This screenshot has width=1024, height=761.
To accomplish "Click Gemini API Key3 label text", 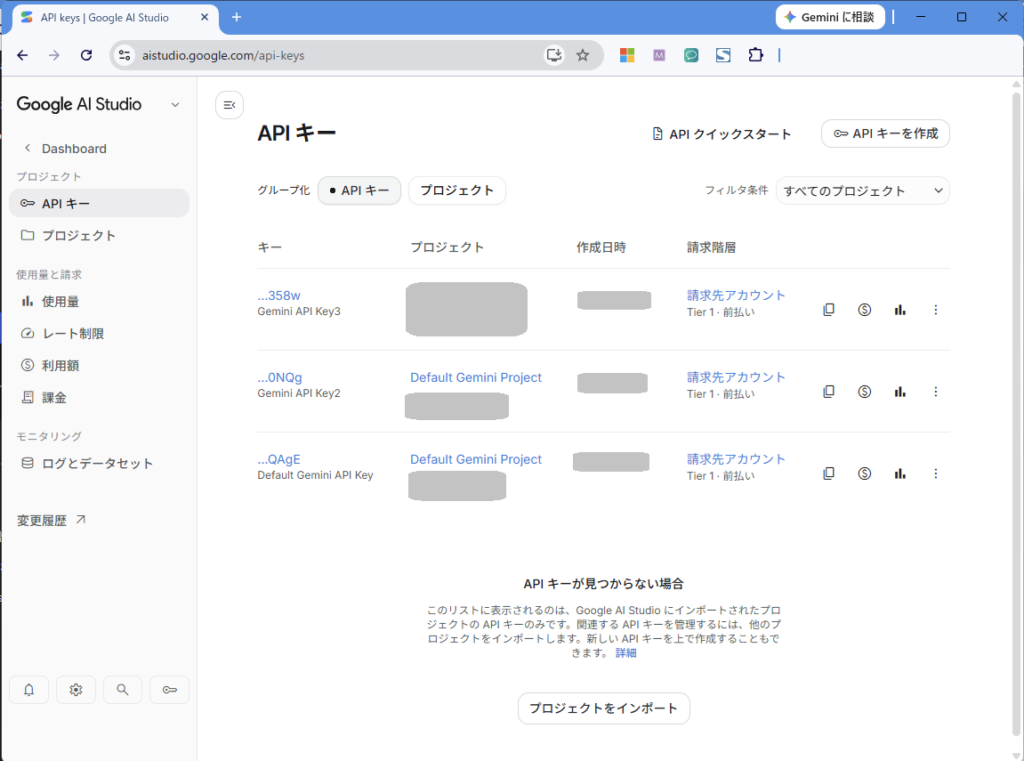I will [x=298, y=312].
